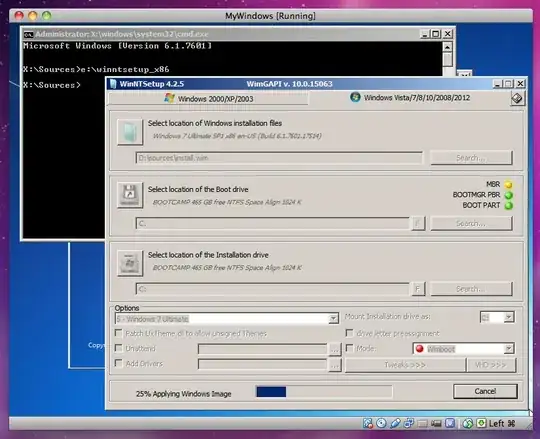
Task: Click Search button for Boot drive
Action: coord(471,223)
